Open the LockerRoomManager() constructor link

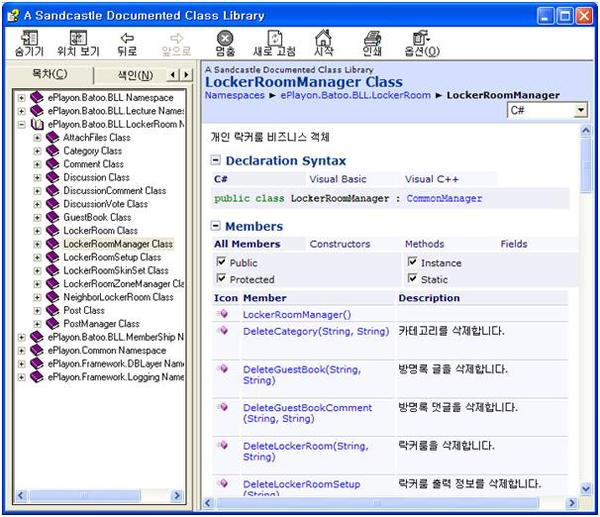297,315
